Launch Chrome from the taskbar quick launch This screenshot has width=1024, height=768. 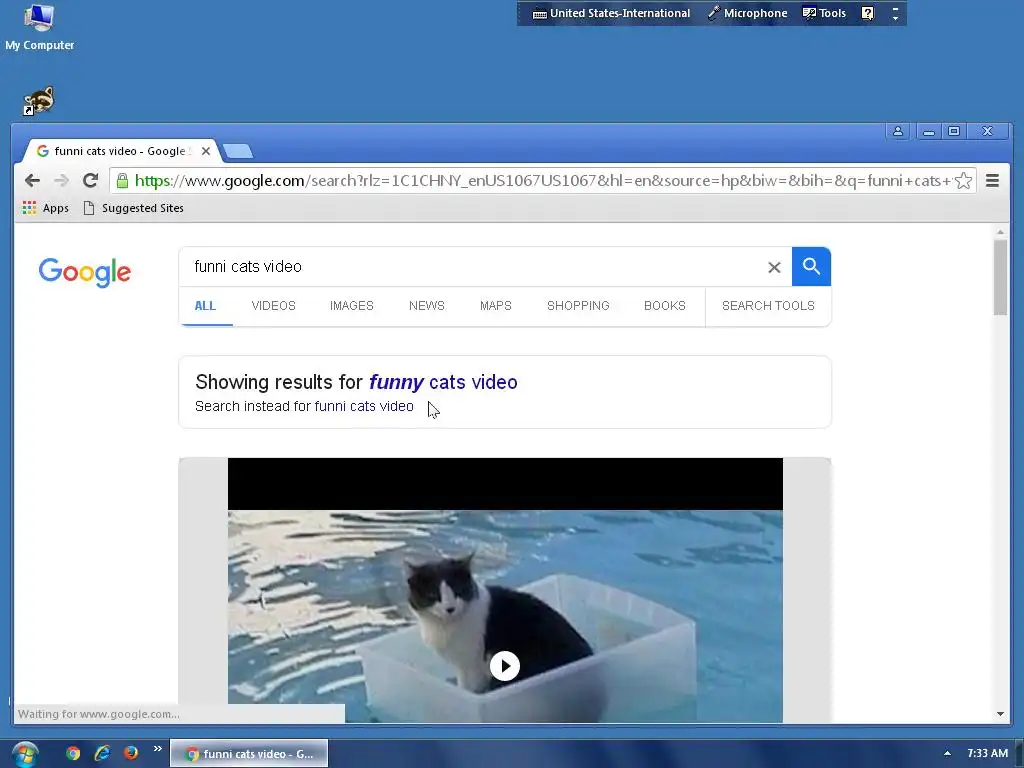[x=73, y=753]
